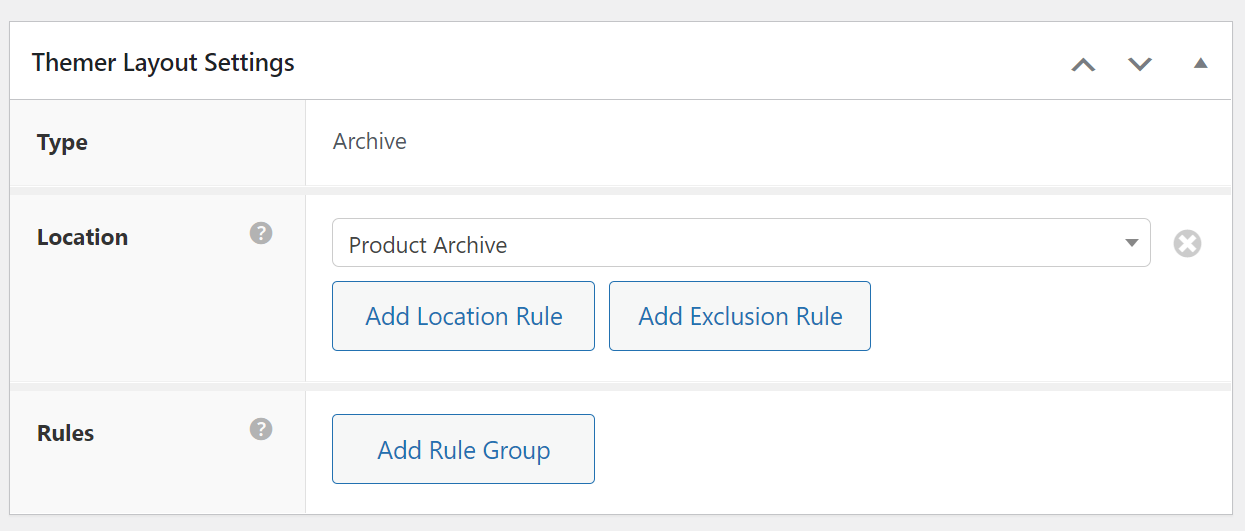The image size is (1245, 531).
Task: Click the Location row label
Action: [x=82, y=237]
